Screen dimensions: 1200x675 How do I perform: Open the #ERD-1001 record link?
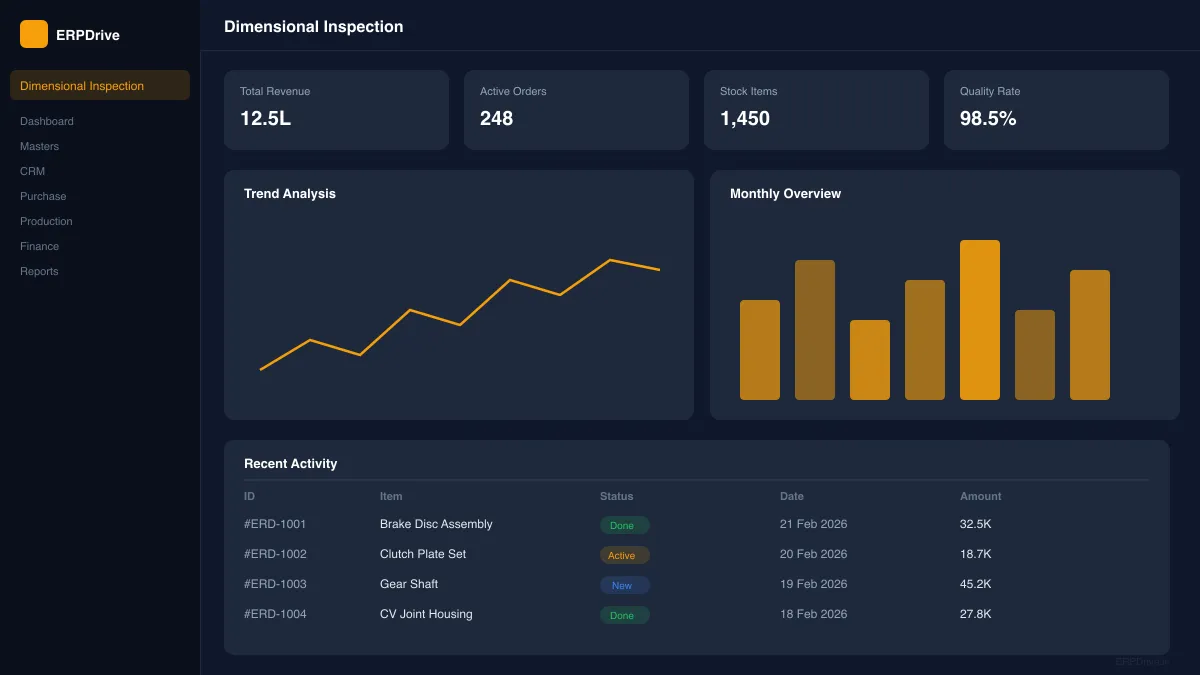coord(275,524)
